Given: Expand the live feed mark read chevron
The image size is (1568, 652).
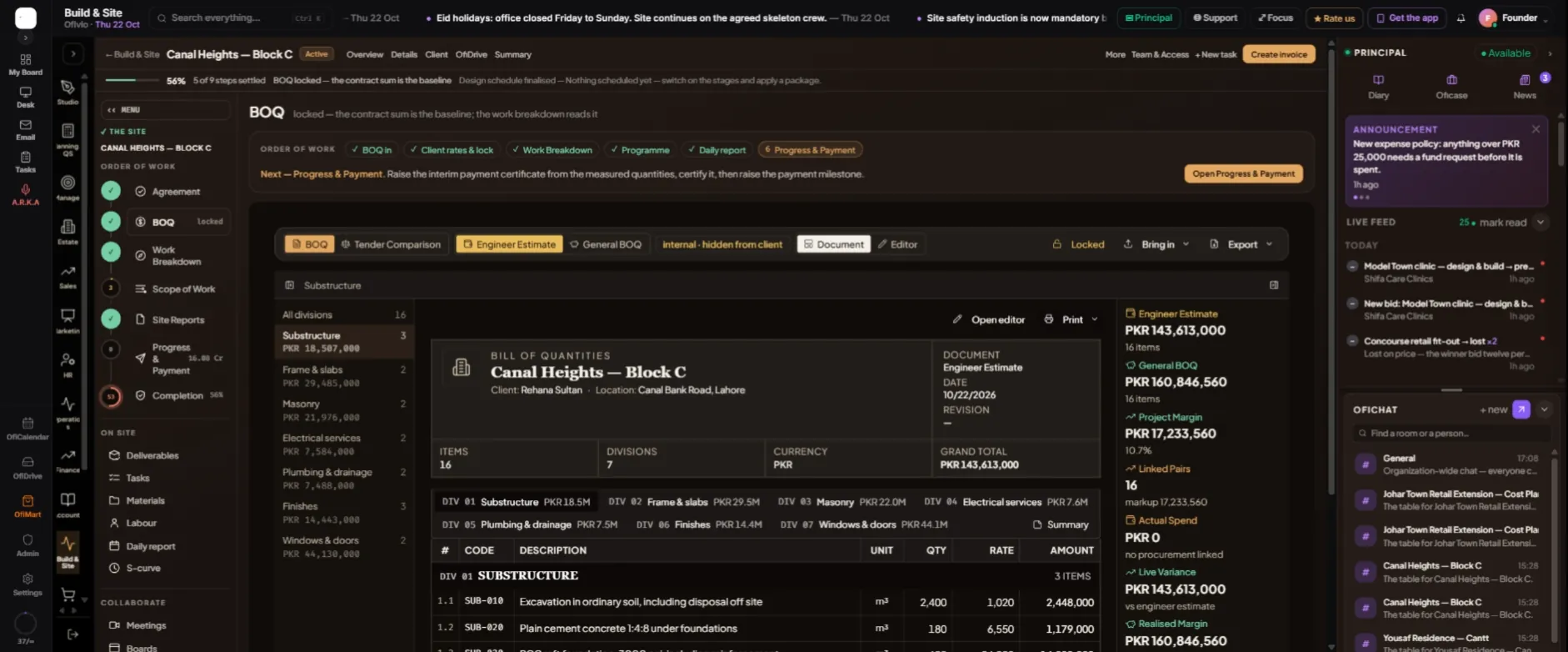Looking at the screenshot, I should (x=1541, y=223).
